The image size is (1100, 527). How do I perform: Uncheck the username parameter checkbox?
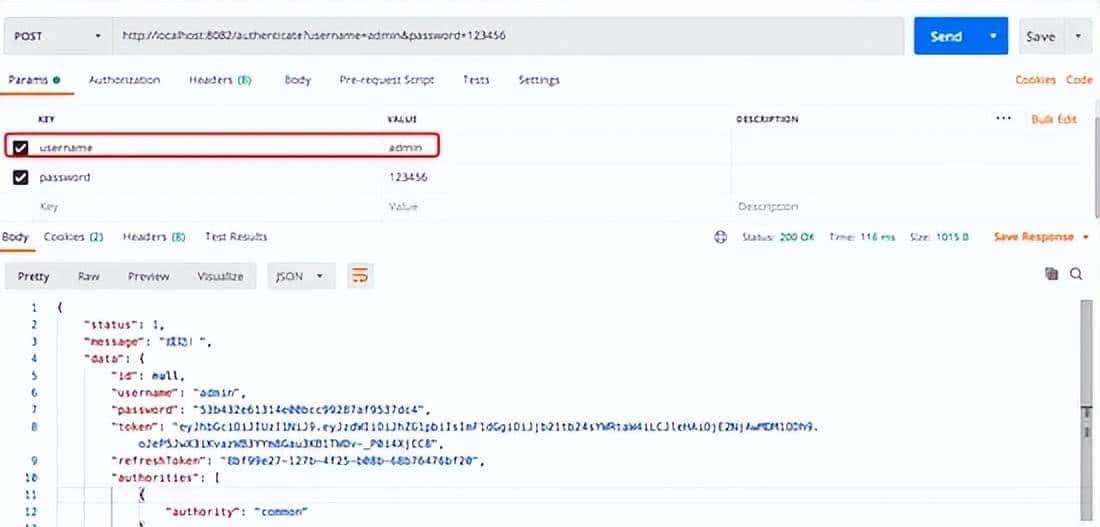click(x=20, y=147)
